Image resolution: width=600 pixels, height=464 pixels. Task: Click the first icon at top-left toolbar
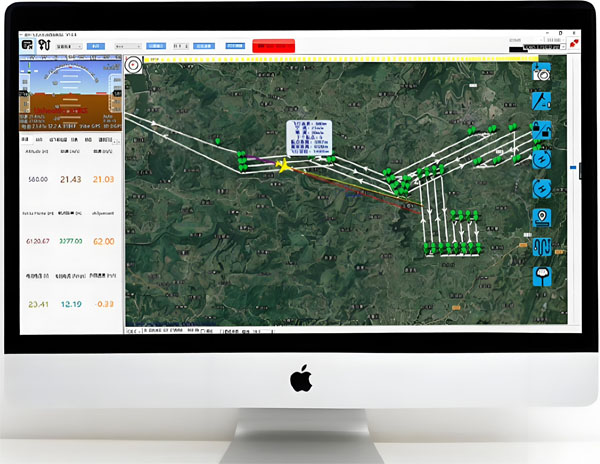pyautogui.click(x=26, y=46)
